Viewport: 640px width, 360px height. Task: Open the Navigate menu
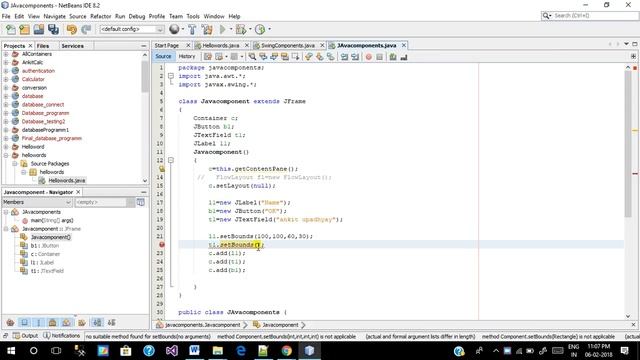54,16
